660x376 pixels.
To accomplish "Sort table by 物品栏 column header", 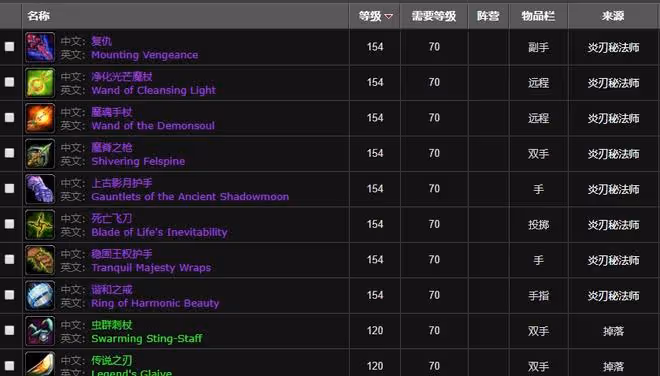I will coord(538,16).
